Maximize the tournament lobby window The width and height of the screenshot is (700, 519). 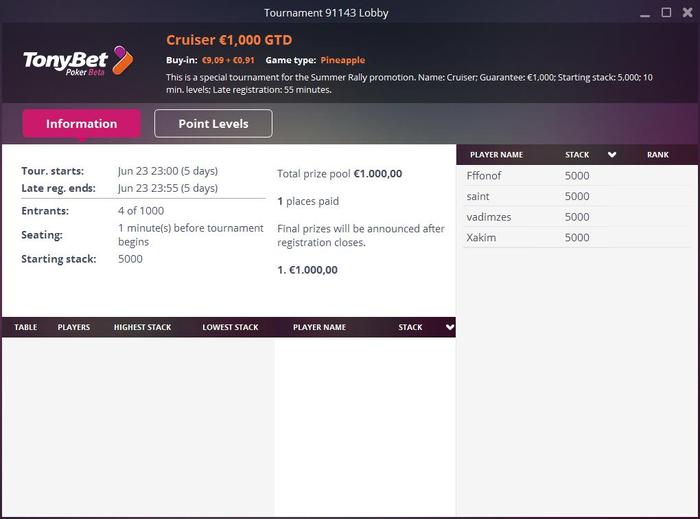click(x=666, y=12)
